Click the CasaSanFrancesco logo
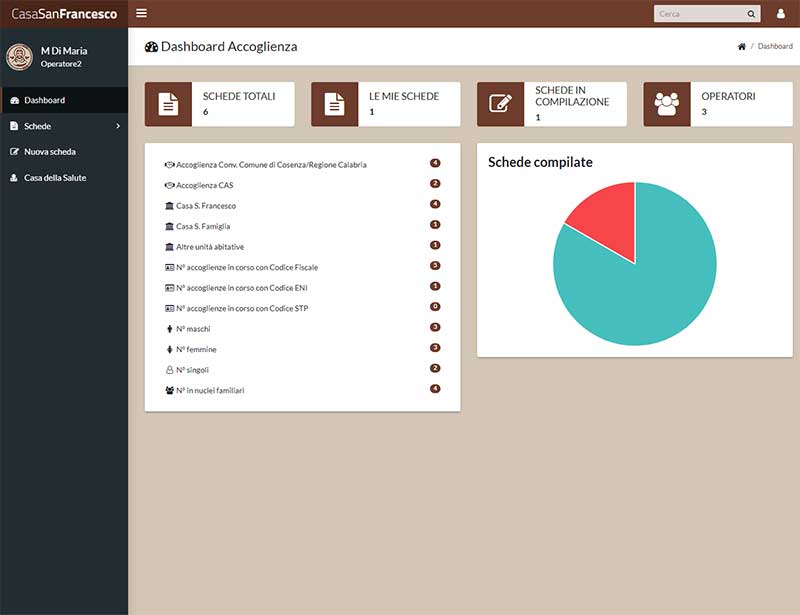 64,14
